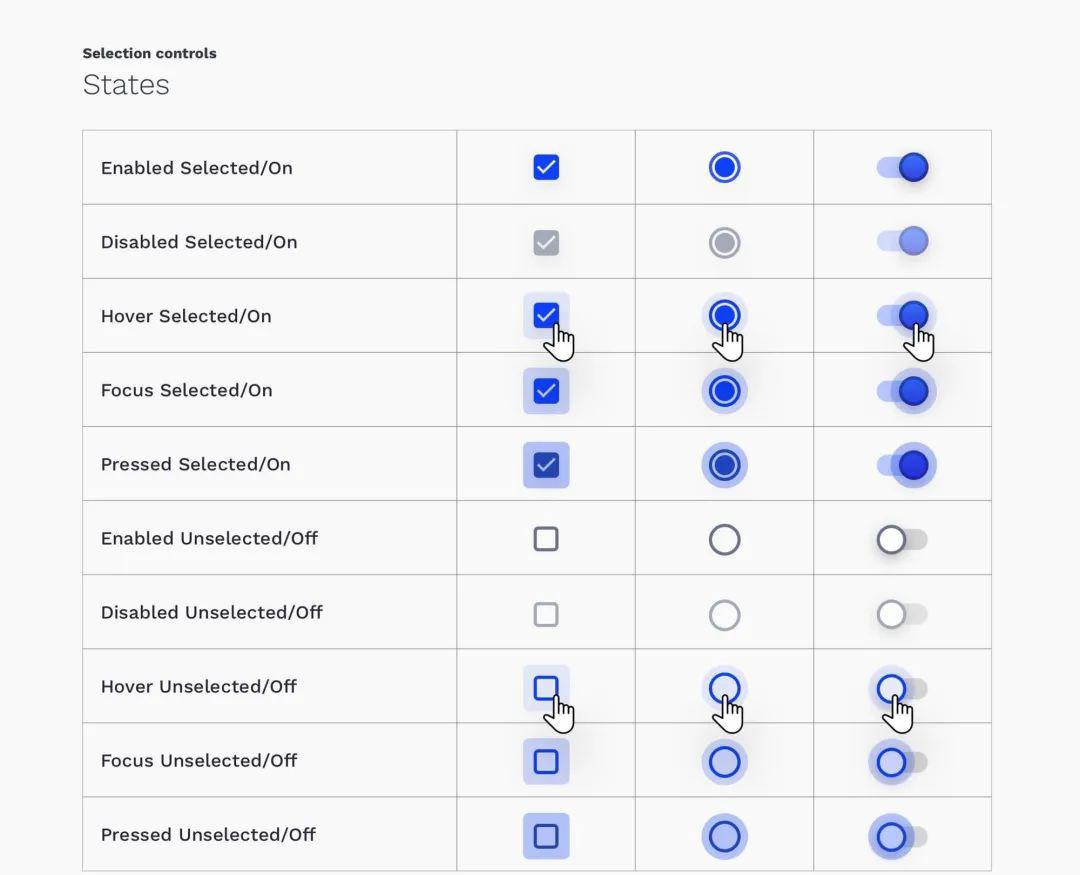Image resolution: width=1080 pixels, height=875 pixels.
Task: Click the Hover Selected/On row label
Action: point(186,316)
